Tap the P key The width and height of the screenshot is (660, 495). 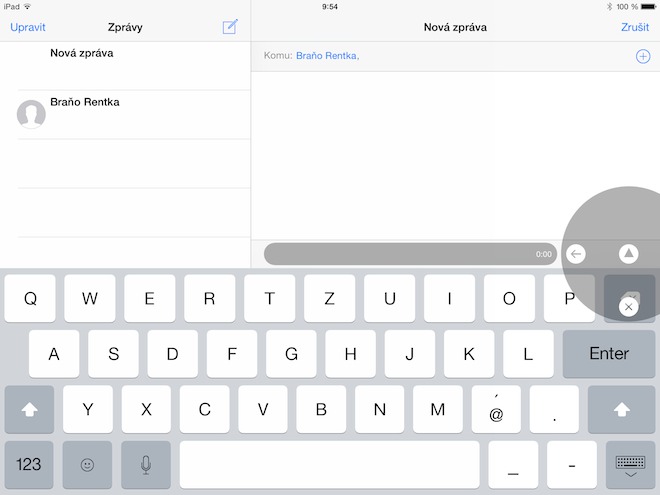click(x=569, y=298)
